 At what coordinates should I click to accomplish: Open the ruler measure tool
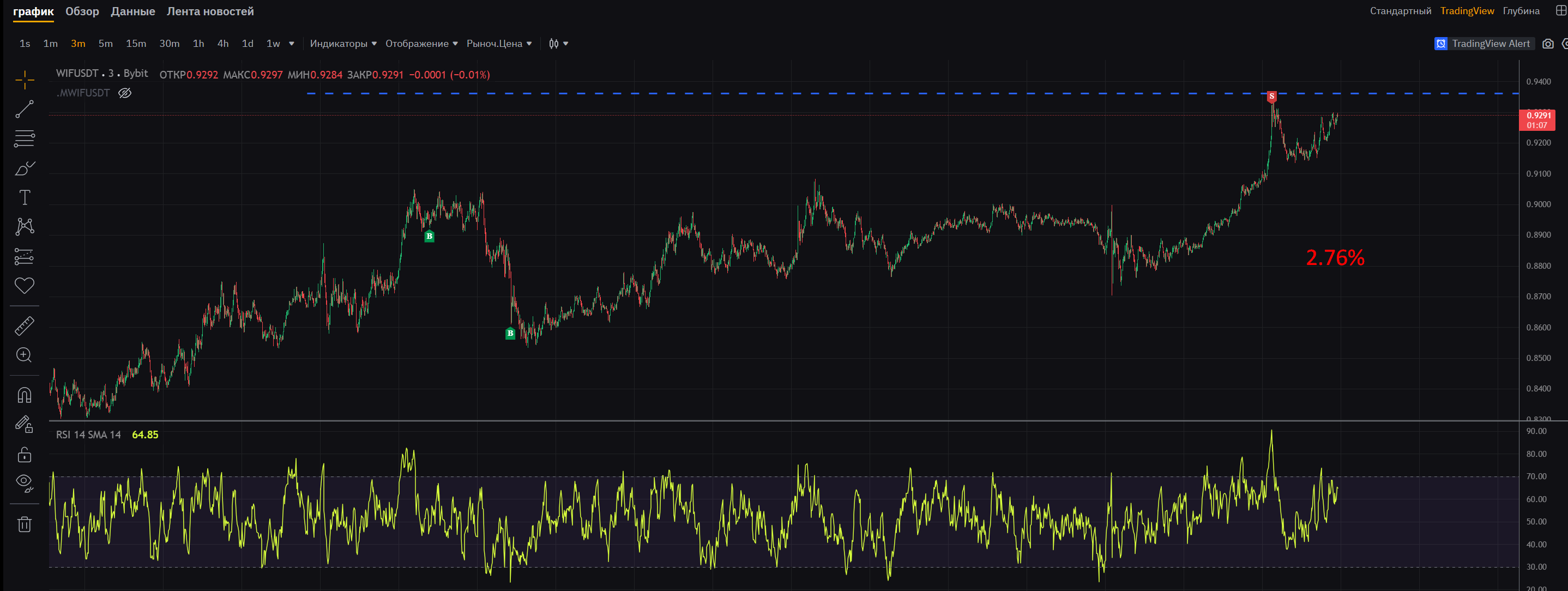click(x=25, y=326)
